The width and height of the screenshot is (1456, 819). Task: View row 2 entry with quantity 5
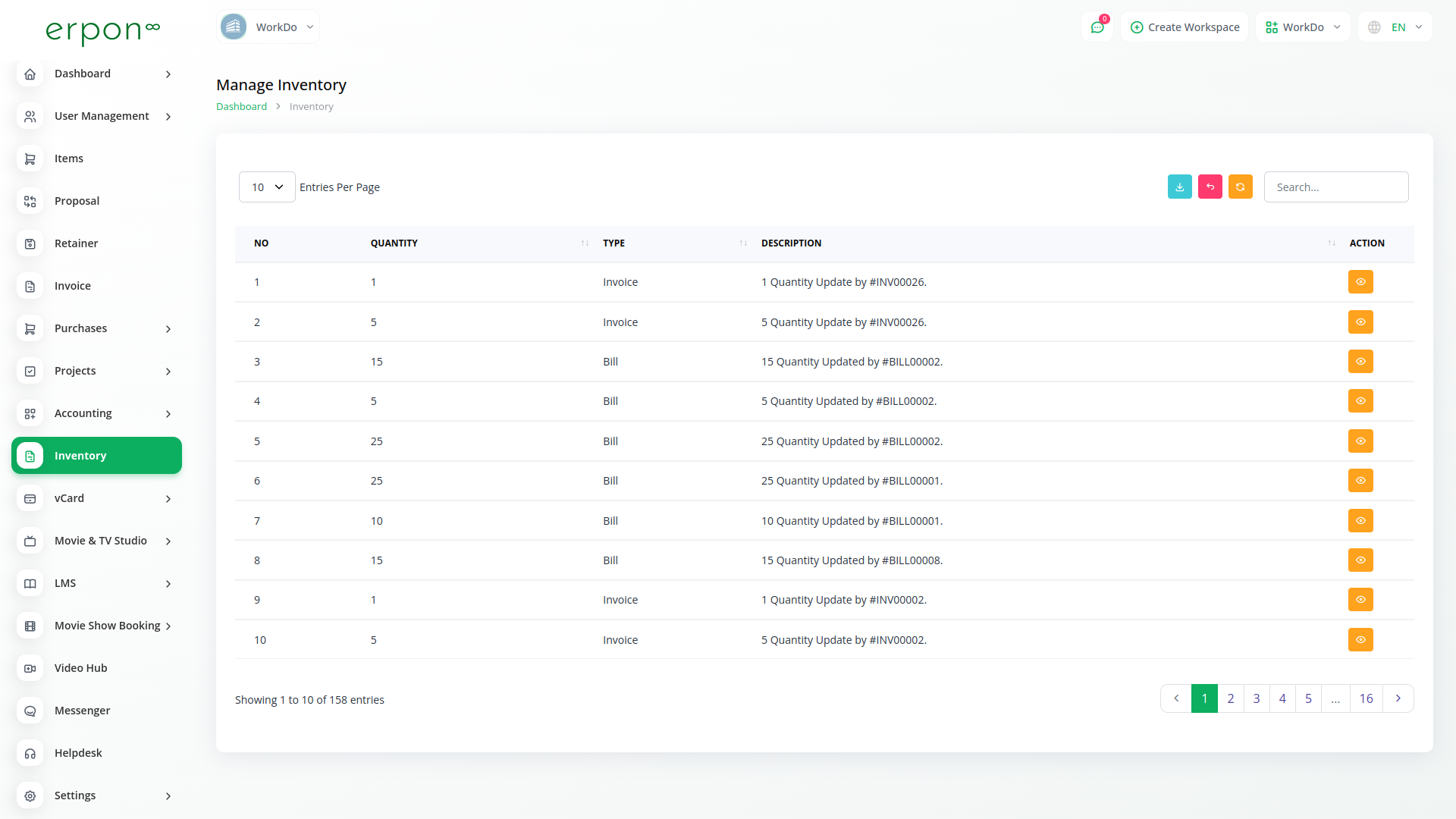pos(1360,322)
